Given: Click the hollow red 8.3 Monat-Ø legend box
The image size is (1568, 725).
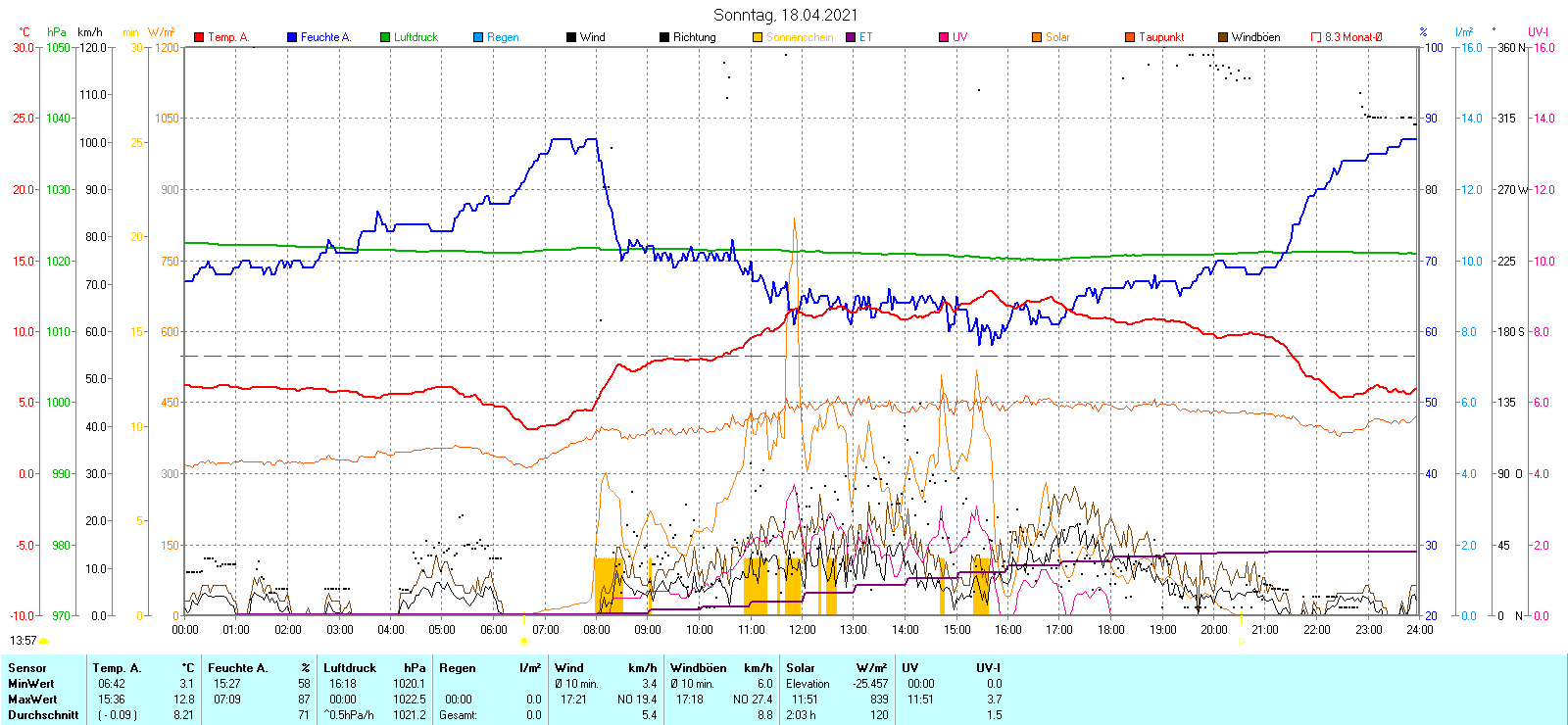Looking at the screenshot, I should click(x=1316, y=37).
